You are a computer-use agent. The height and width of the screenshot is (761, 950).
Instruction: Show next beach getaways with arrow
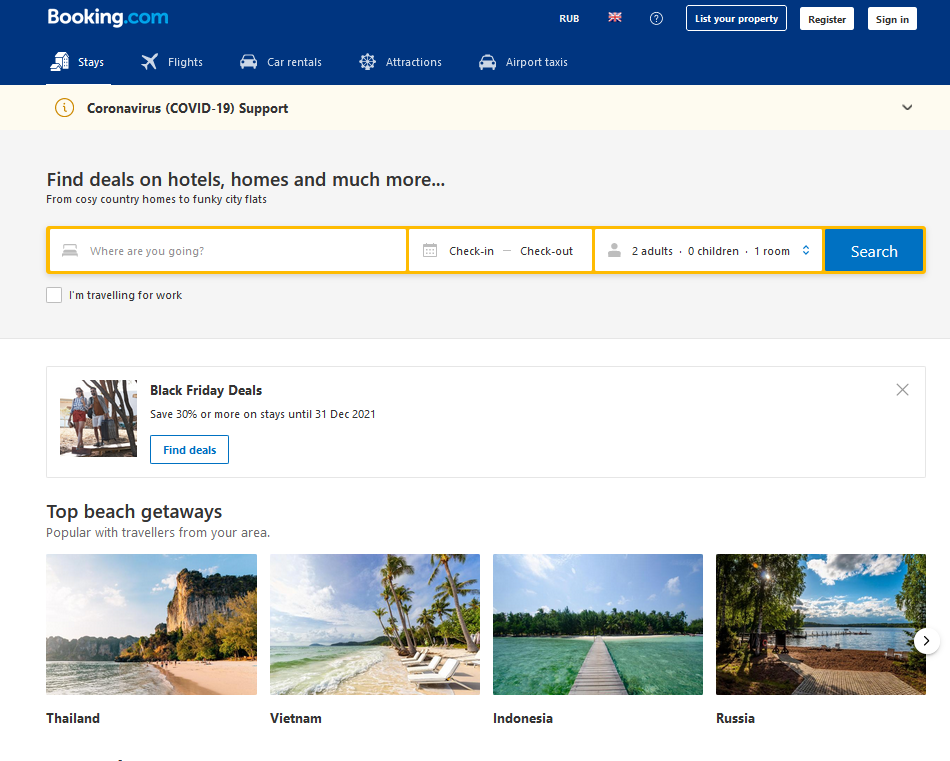tap(926, 640)
